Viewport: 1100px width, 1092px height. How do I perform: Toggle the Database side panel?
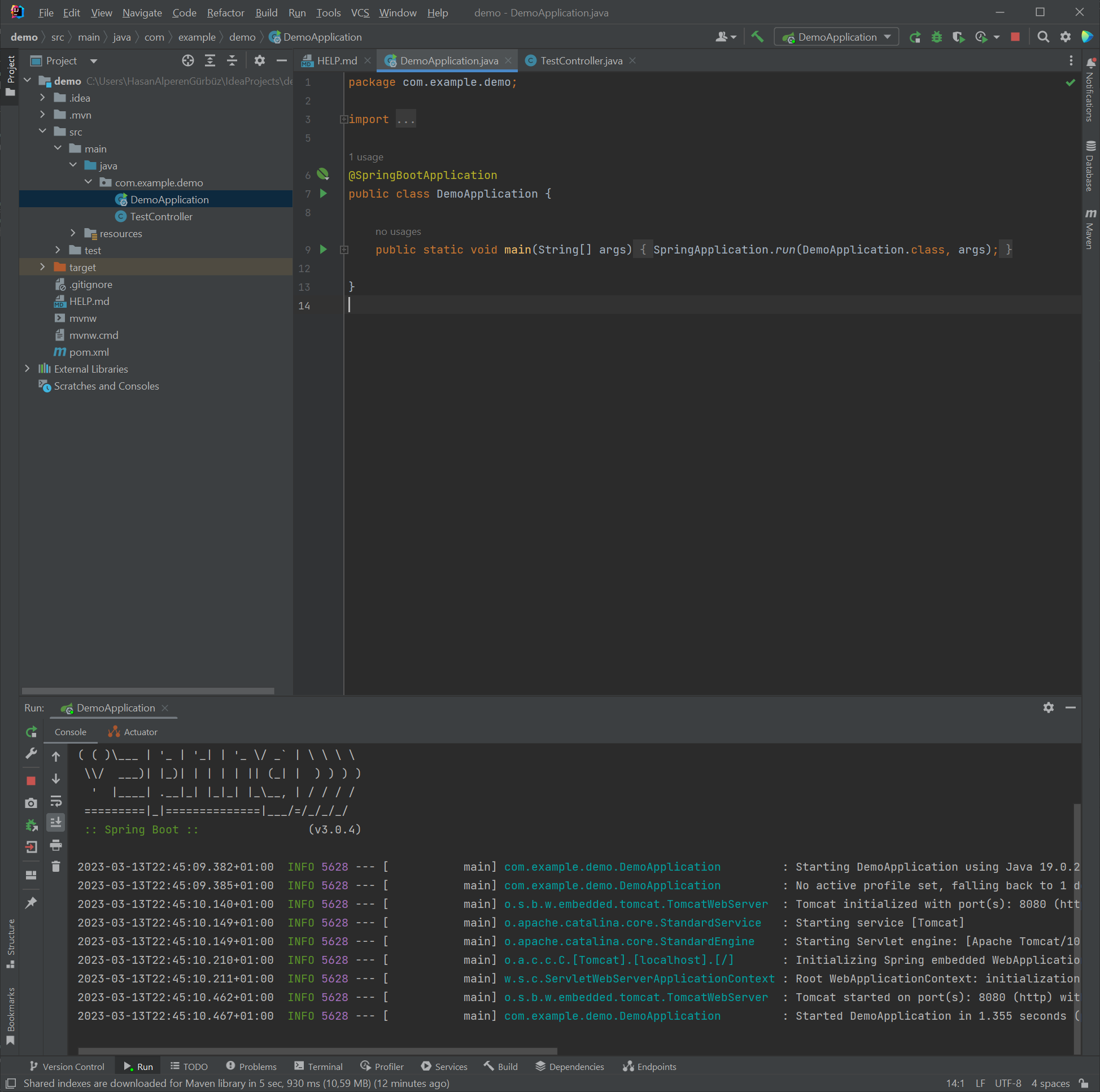click(x=1090, y=165)
